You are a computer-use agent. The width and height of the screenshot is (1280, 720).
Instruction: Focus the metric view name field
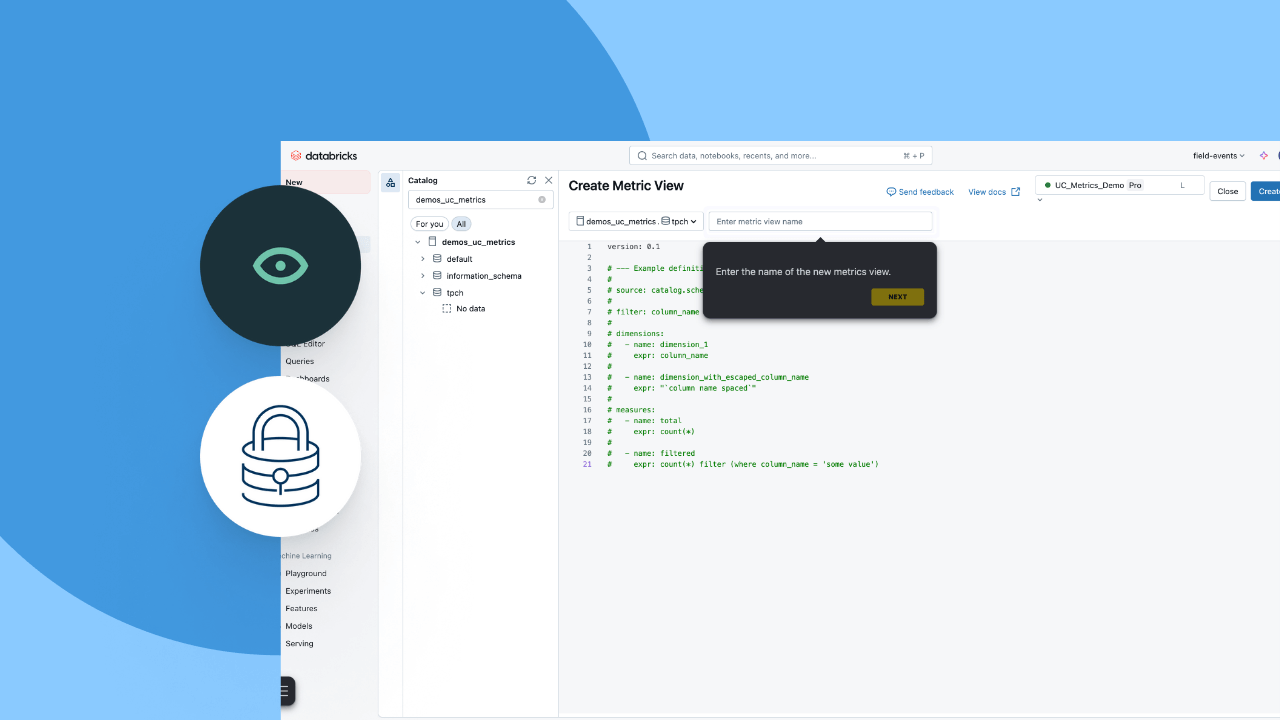[821, 221]
